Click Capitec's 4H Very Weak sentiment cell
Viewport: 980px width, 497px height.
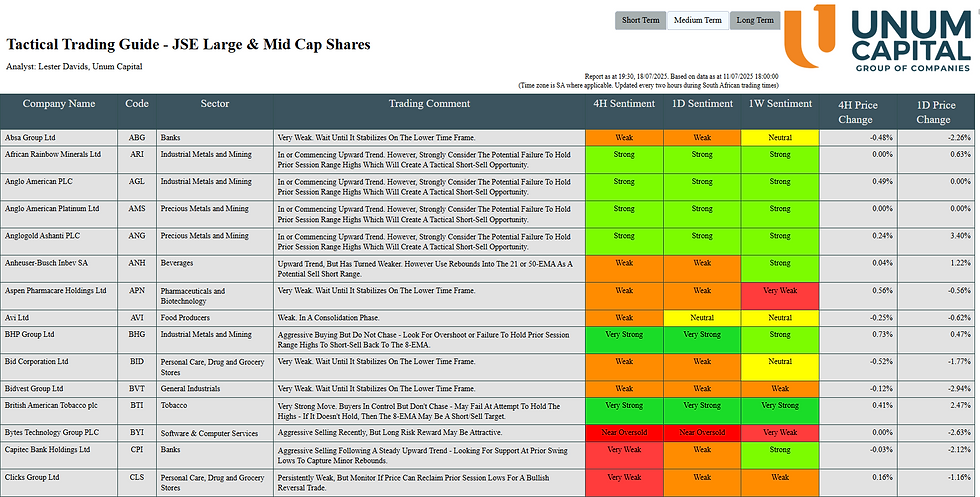click(624, 456)
